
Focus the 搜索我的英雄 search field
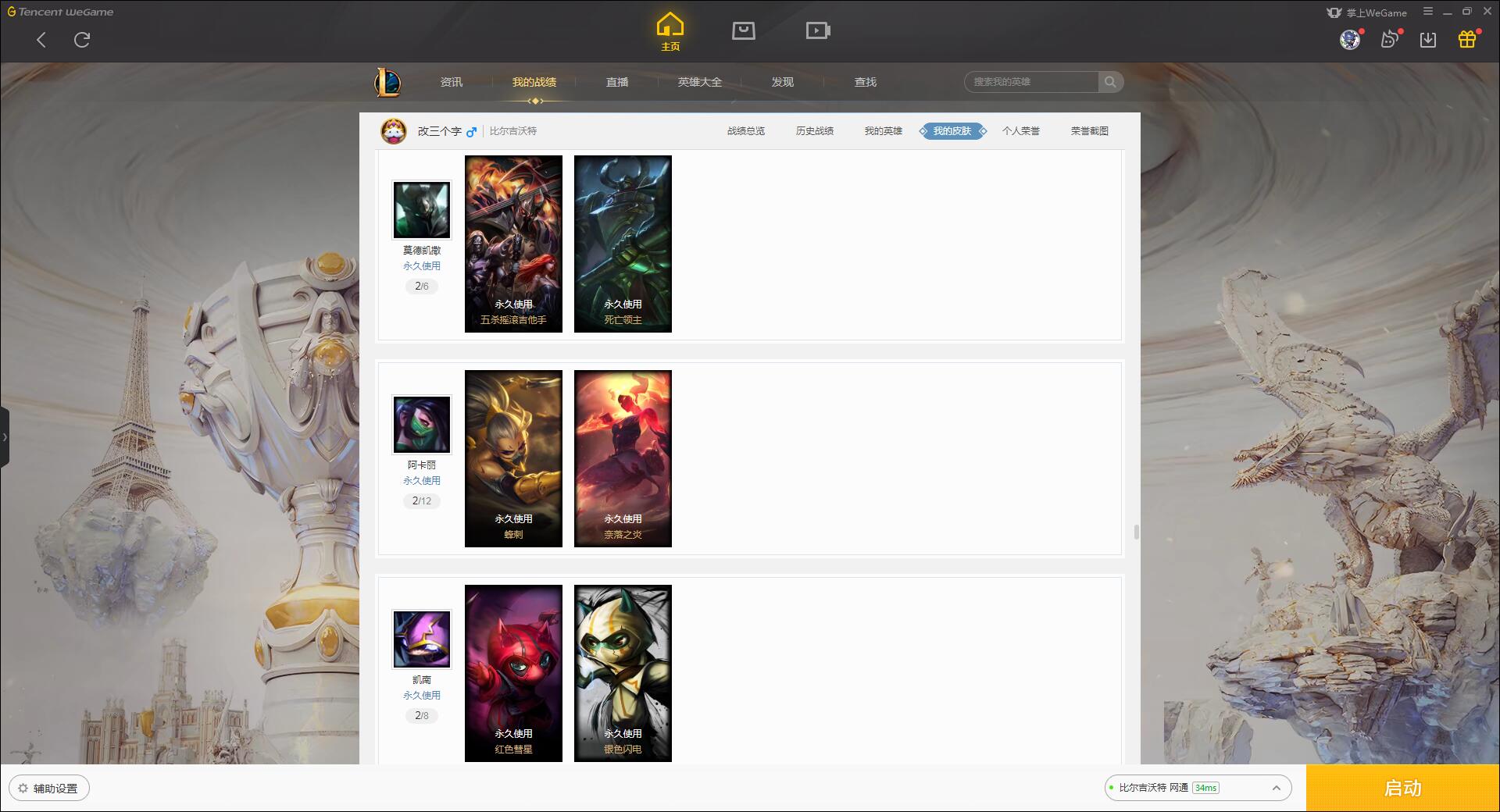(x=1031, y=82)
